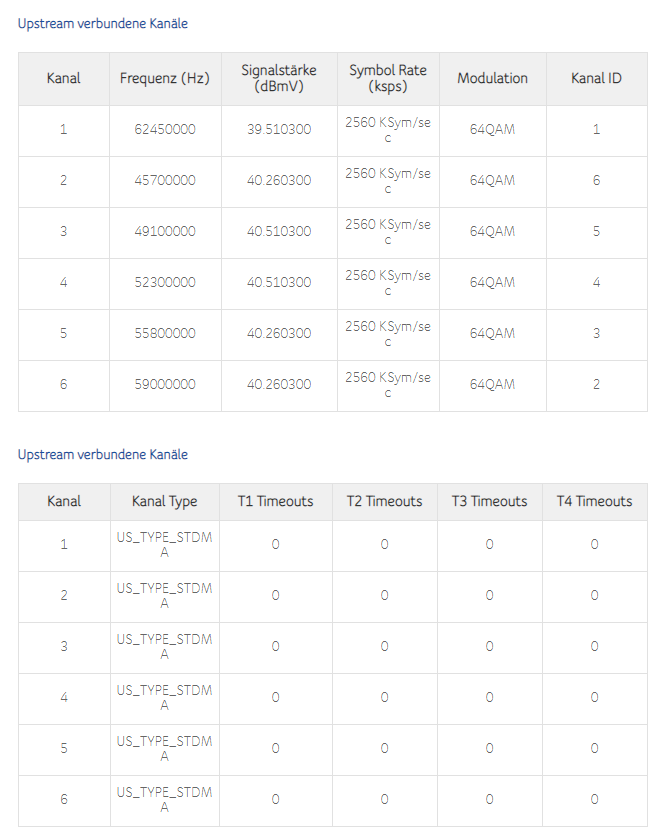Viewport: 663px width, 831px height.
Task: Click the Symbol Rate (ksps) header
Action: [388, 78]
